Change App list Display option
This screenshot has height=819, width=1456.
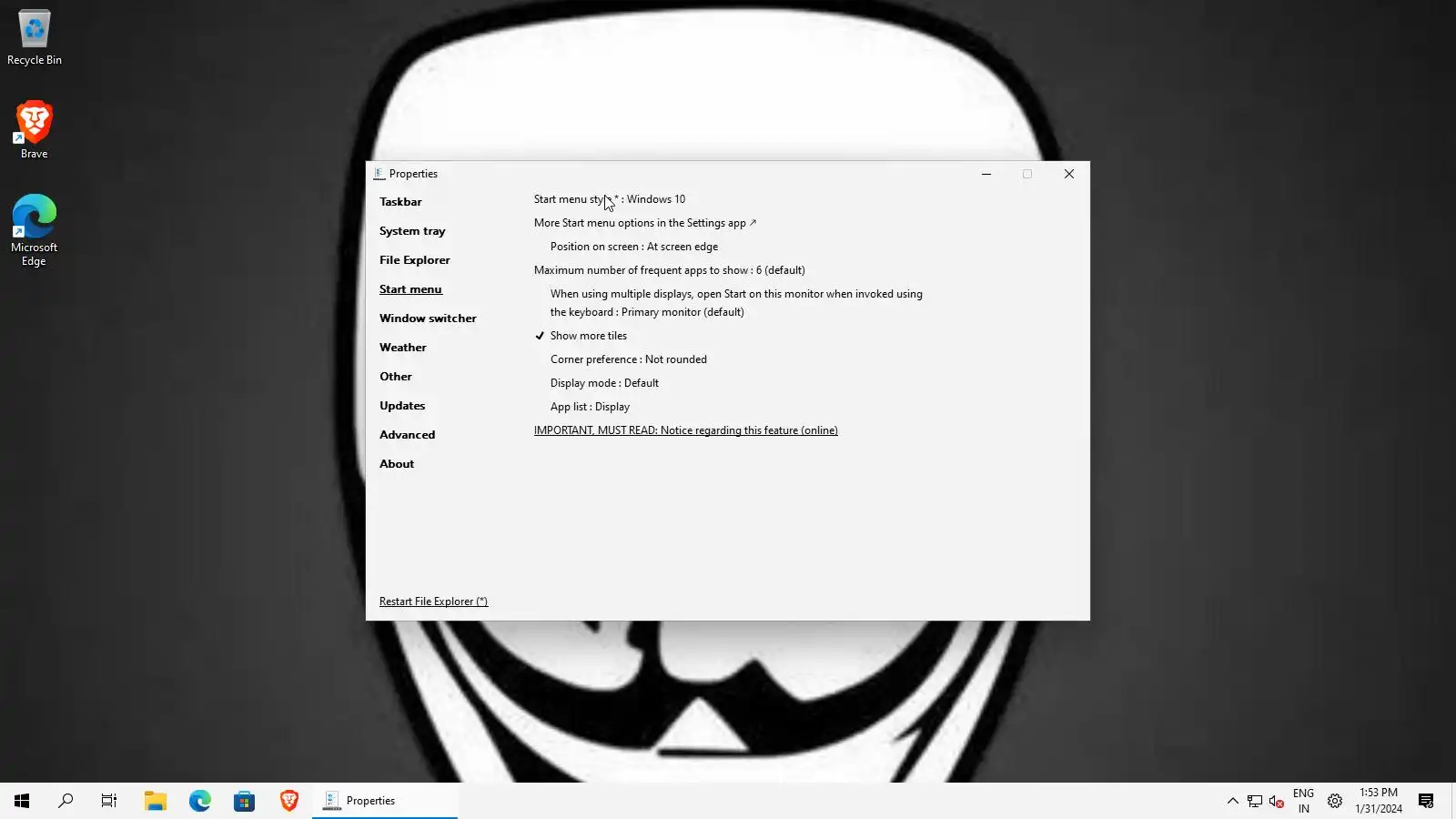(x=590, y=407)
